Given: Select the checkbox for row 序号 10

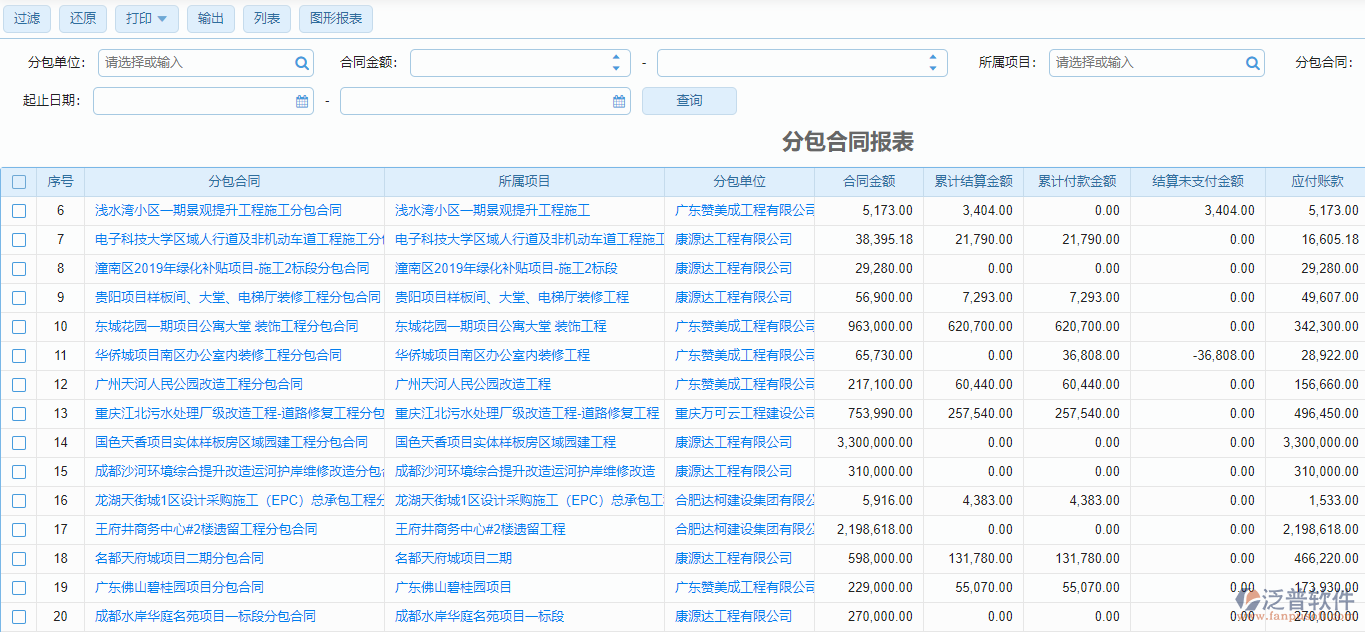Looking at the screenshot, I should point(18,325).
